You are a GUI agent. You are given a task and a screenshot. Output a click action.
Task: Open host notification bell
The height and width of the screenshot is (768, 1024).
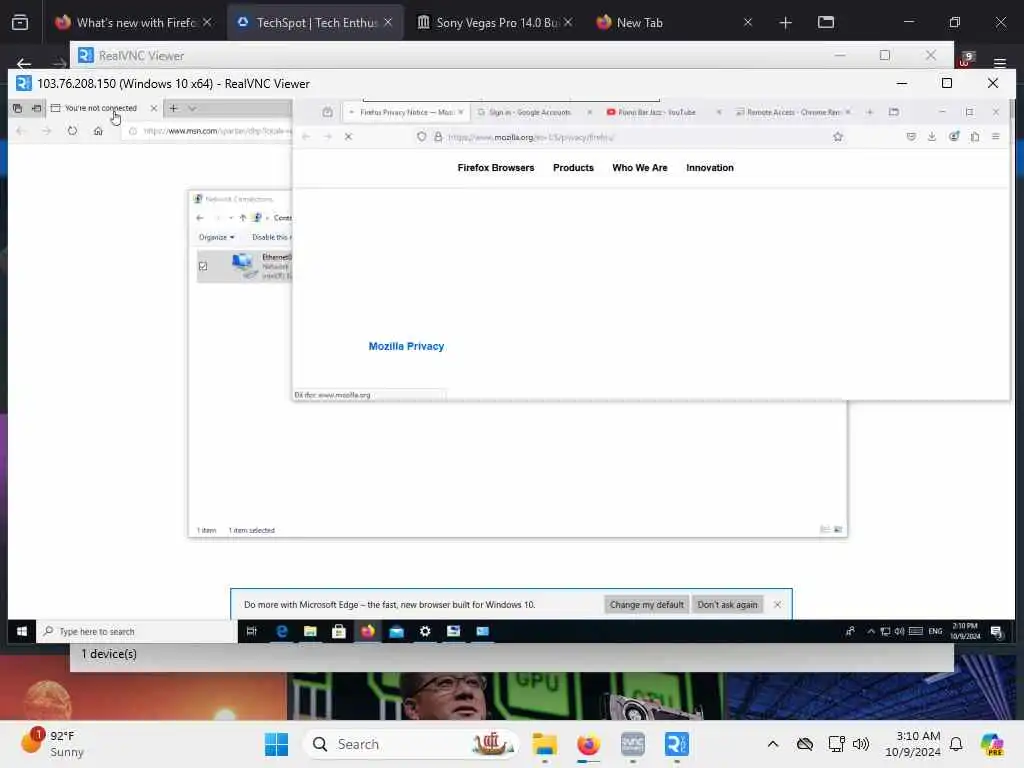point(956,744)
